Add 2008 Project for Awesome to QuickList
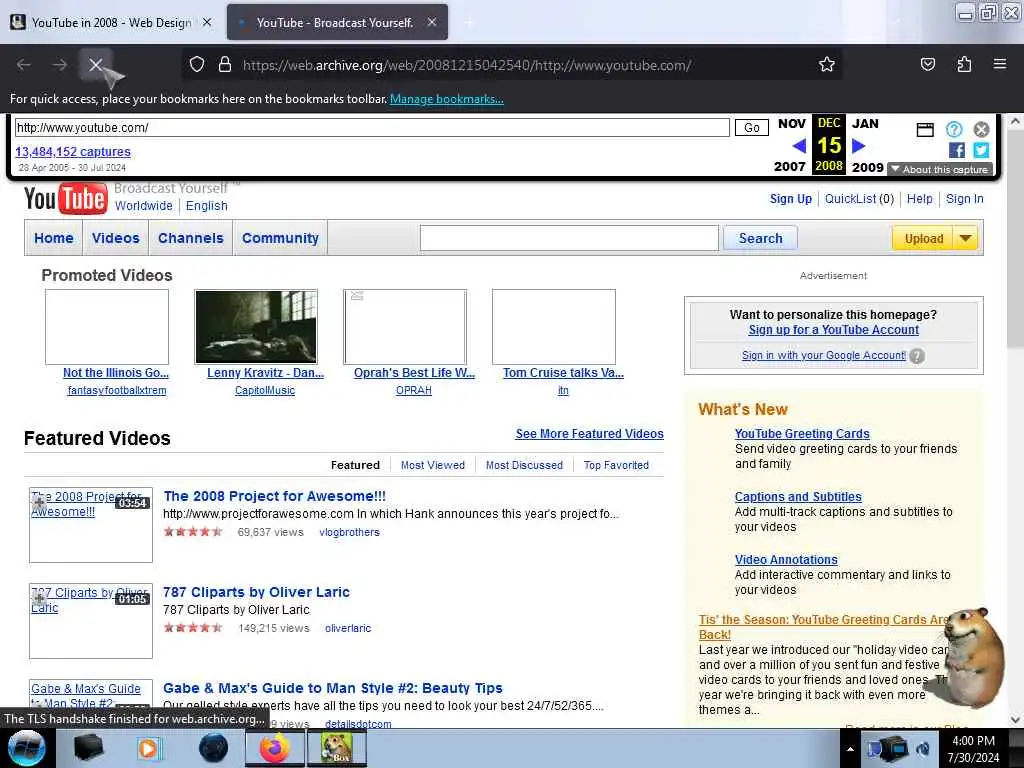 click(39, 502)
